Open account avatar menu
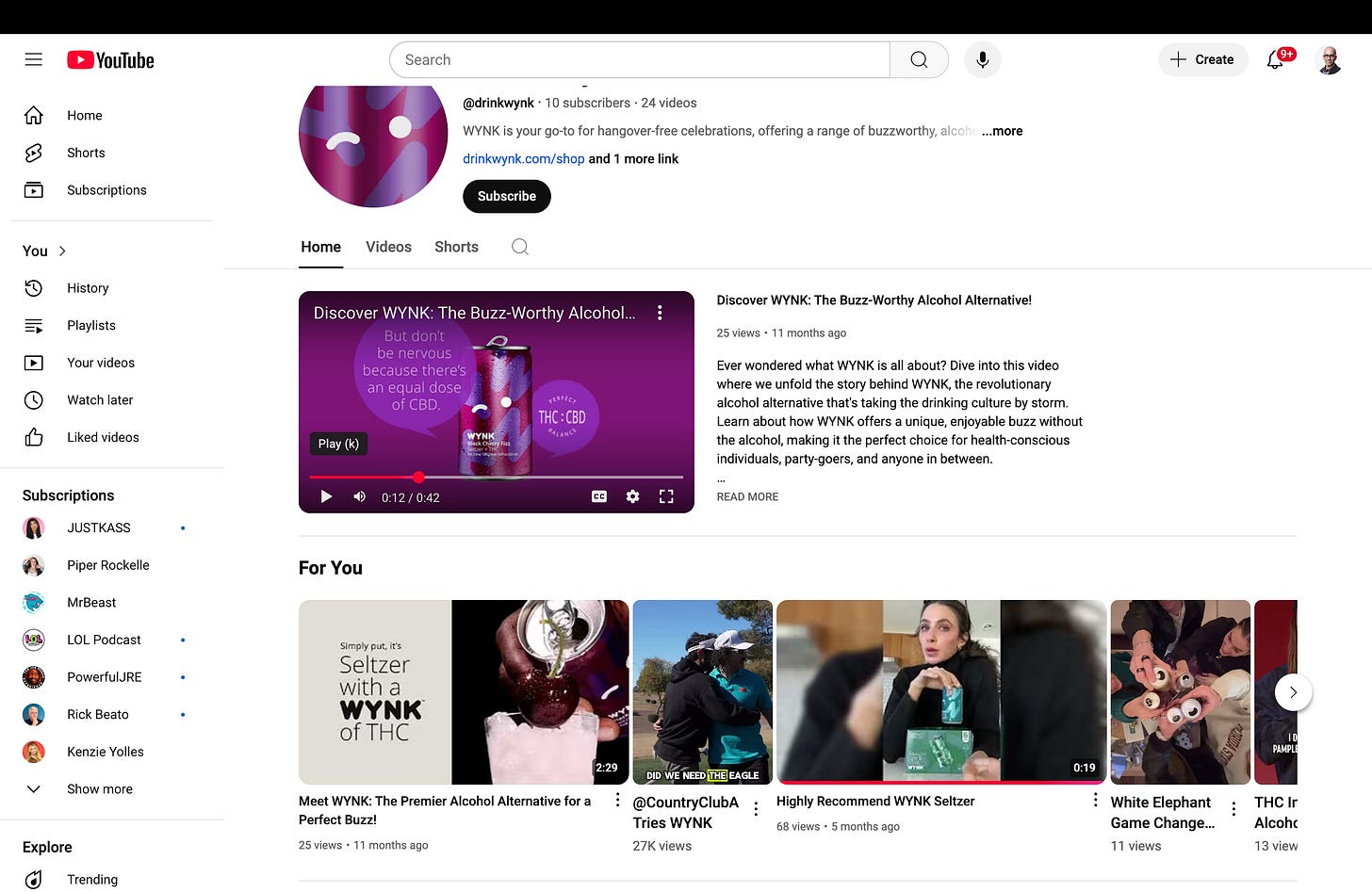The height and width of the screenshot is (892, 1372). [1330, 59]
